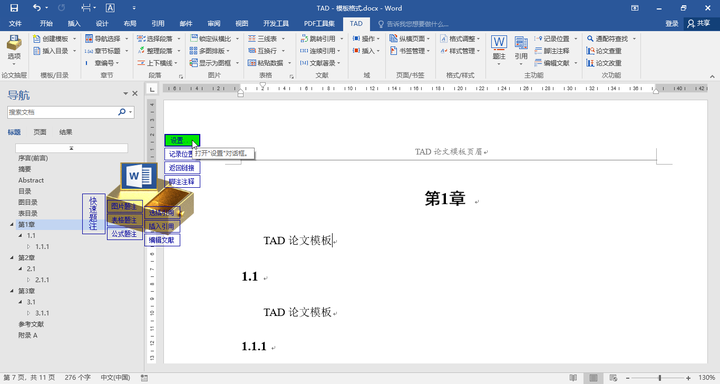Click the zoom out minus button
720x384 pixels.
[628, 378]
